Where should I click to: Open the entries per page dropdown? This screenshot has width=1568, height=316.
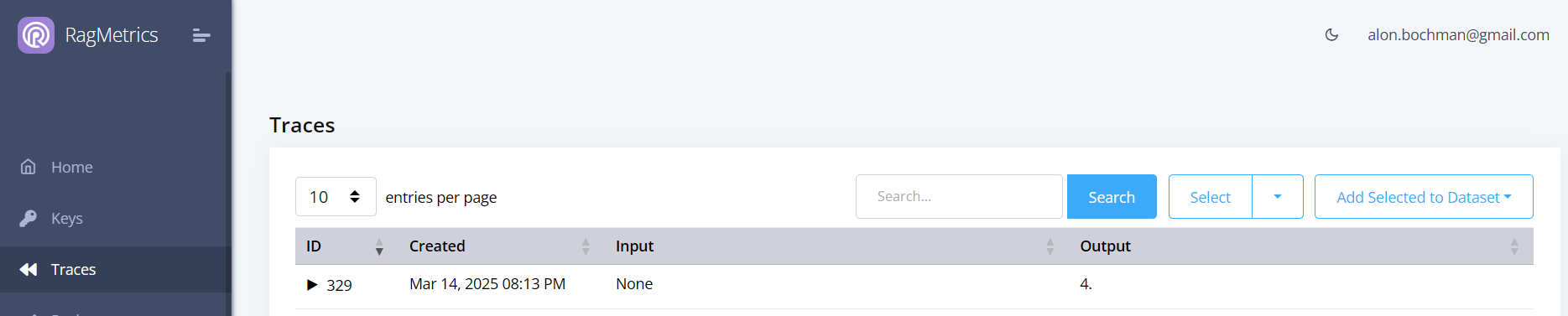(x=336, y=197)
